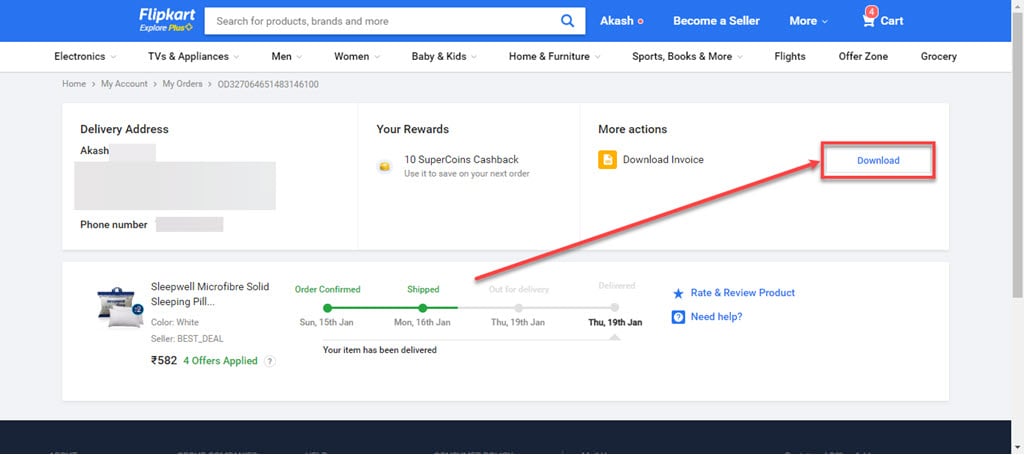Expand TVs & Appliances category menu

(194, 56)
